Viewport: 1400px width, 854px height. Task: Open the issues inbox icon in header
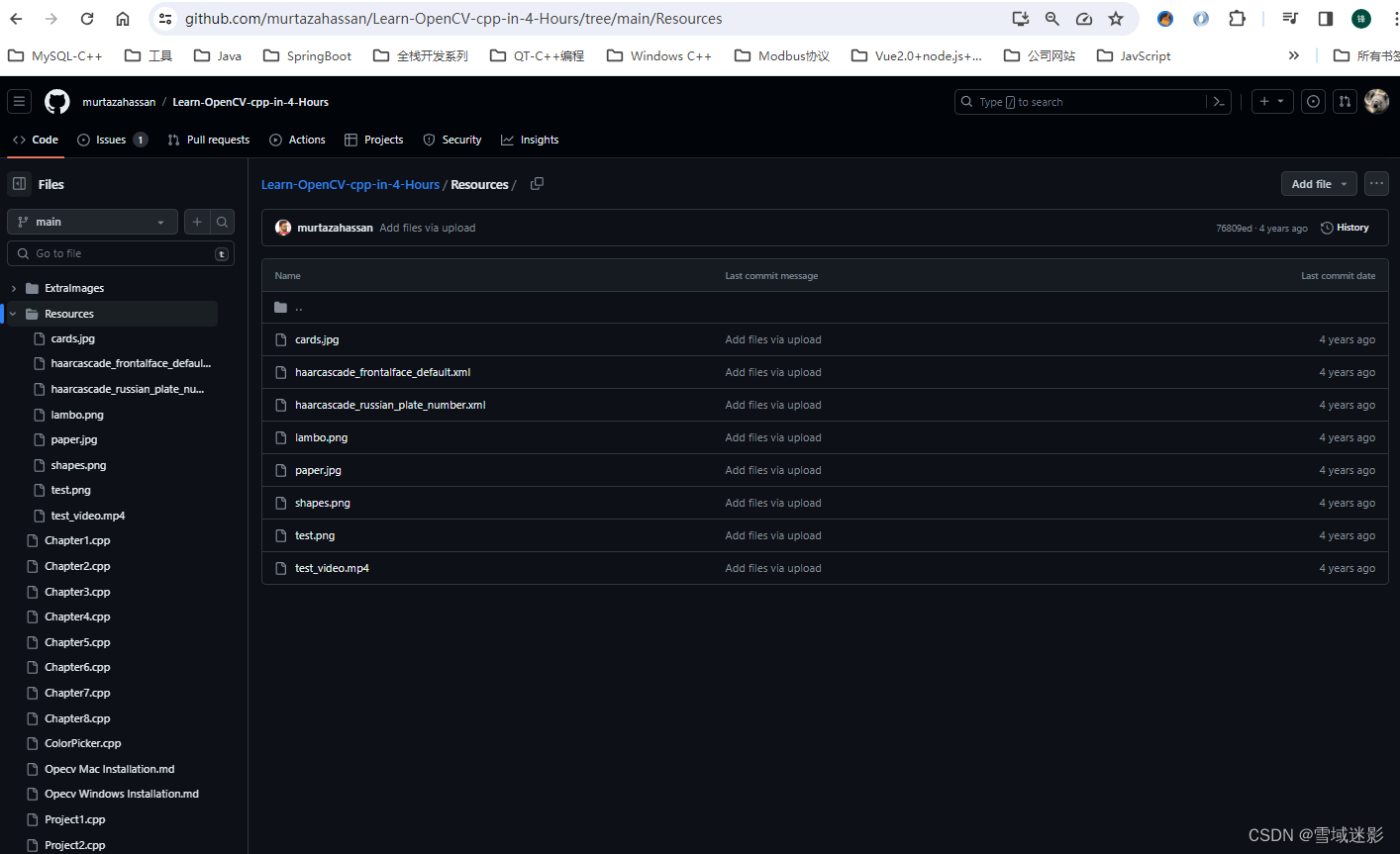(x=1313, y=102)
